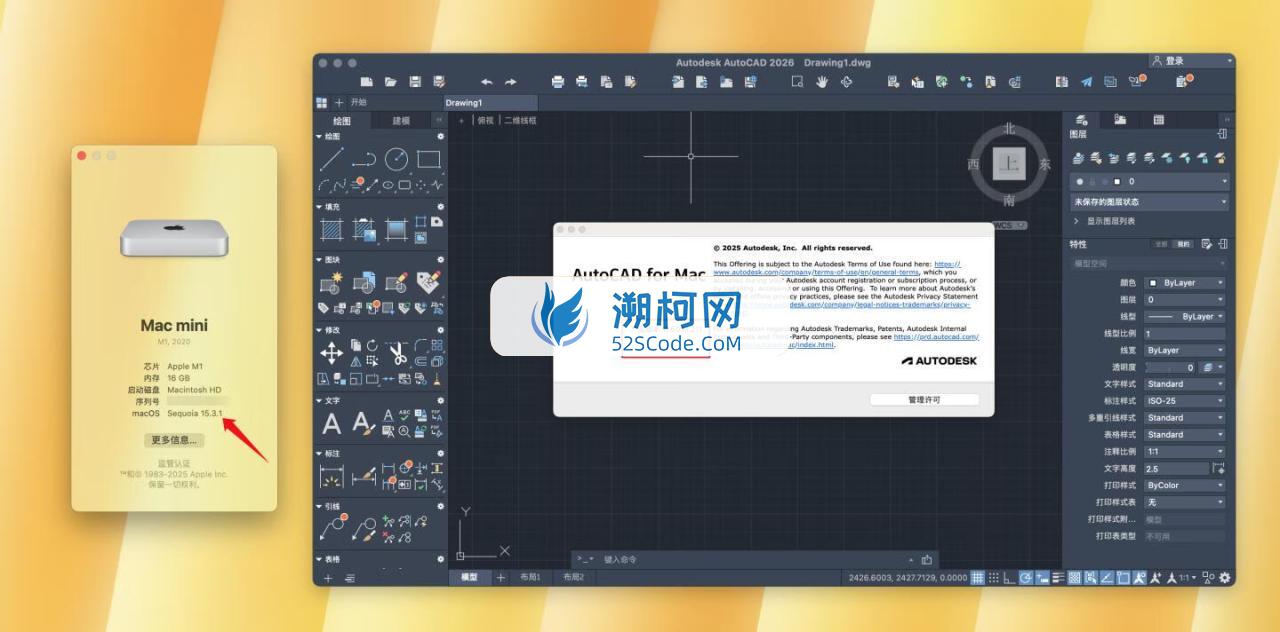1280x632 pixels.
Task: Switch to the 绘图 tool tab
Action: click(341, 120)
